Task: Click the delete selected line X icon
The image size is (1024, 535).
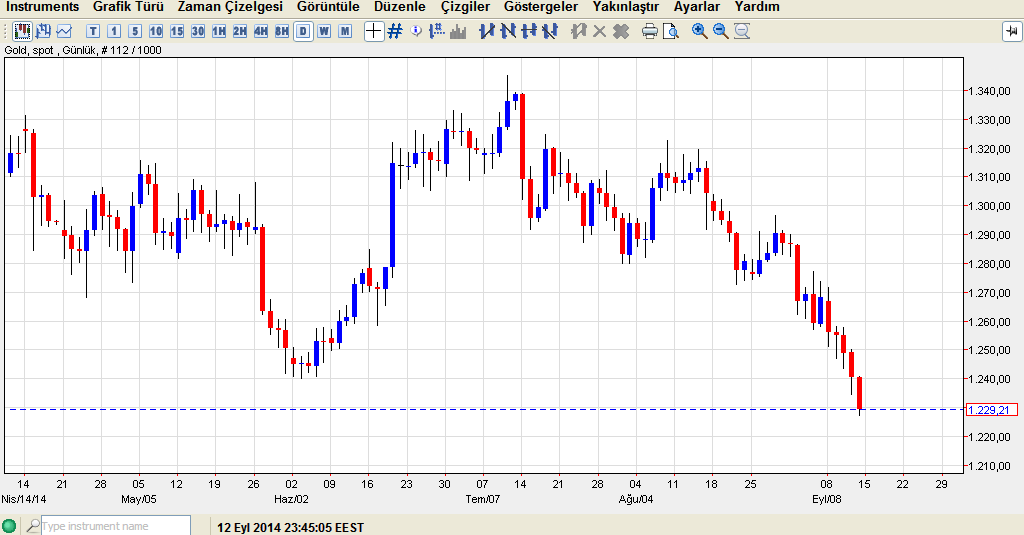Action: [x=599, y=31]
